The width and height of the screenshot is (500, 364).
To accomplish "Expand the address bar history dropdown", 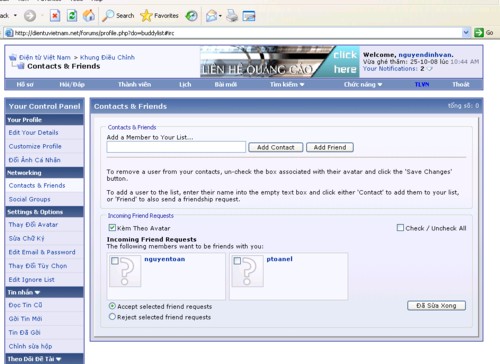I will coord(466,33).
